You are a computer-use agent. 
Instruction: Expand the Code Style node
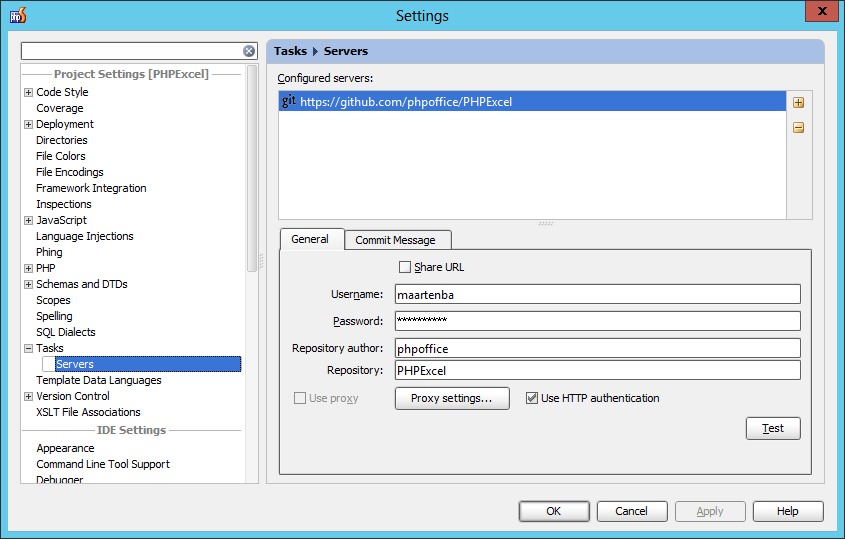pos(29,92)
